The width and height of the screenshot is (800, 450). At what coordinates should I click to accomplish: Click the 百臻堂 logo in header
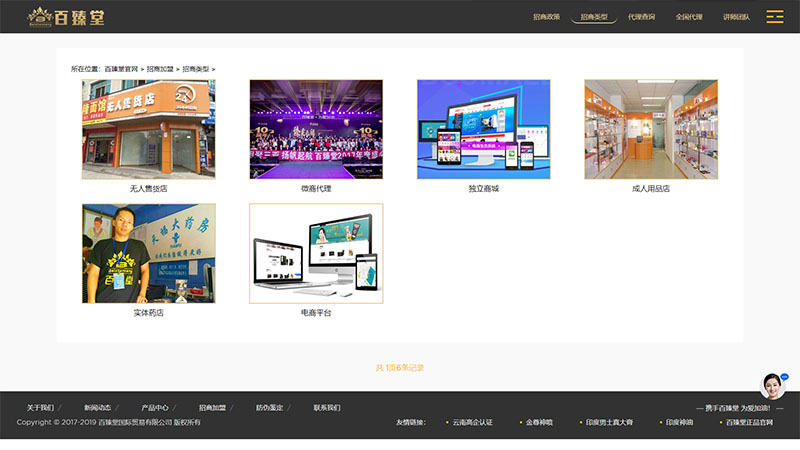tap(66, 17)
